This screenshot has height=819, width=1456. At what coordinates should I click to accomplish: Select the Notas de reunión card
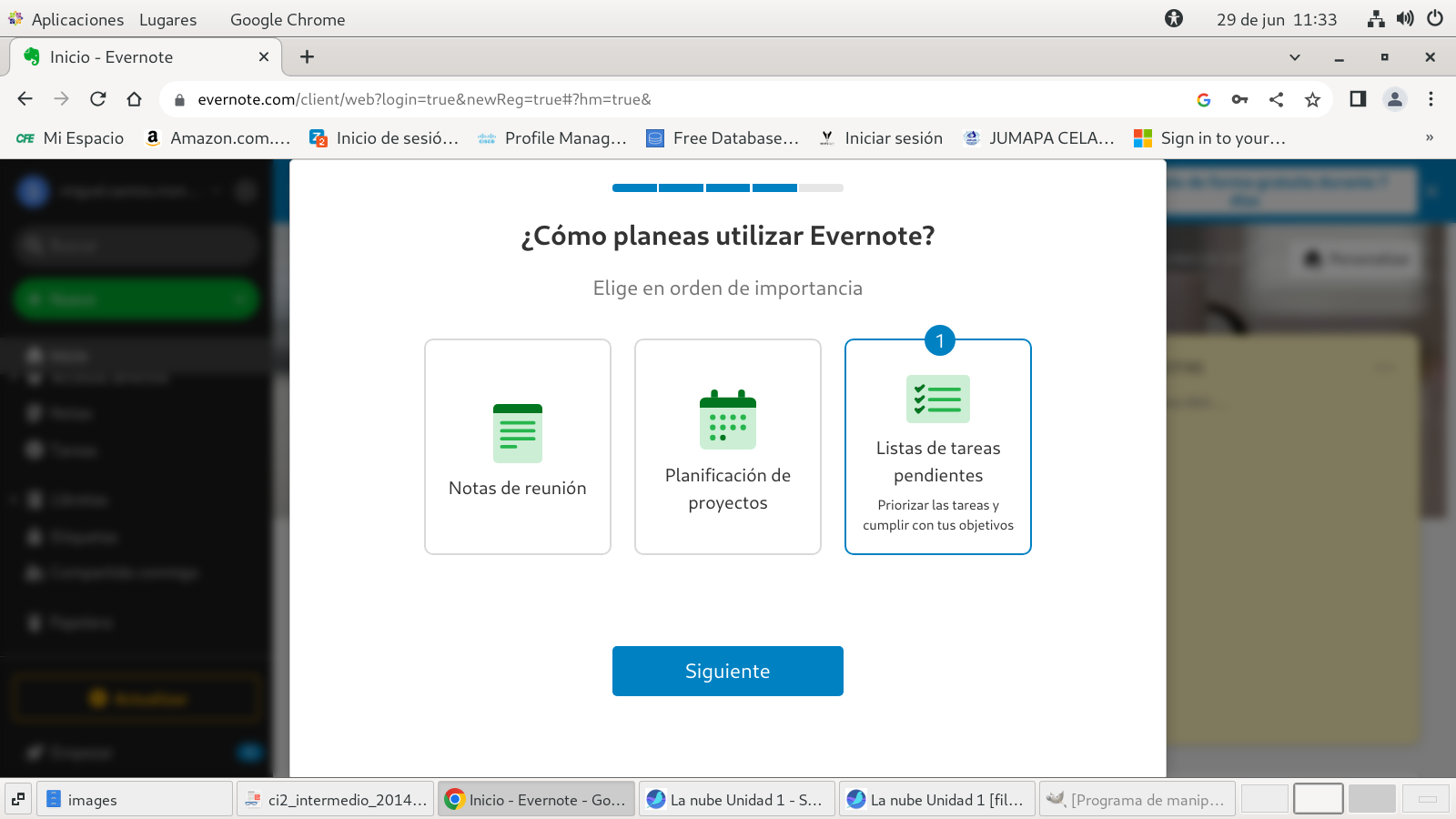tap(517, 447)
